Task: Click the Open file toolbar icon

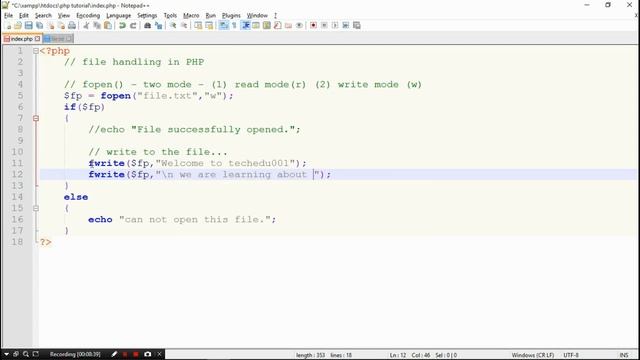Action: (18, 26)
